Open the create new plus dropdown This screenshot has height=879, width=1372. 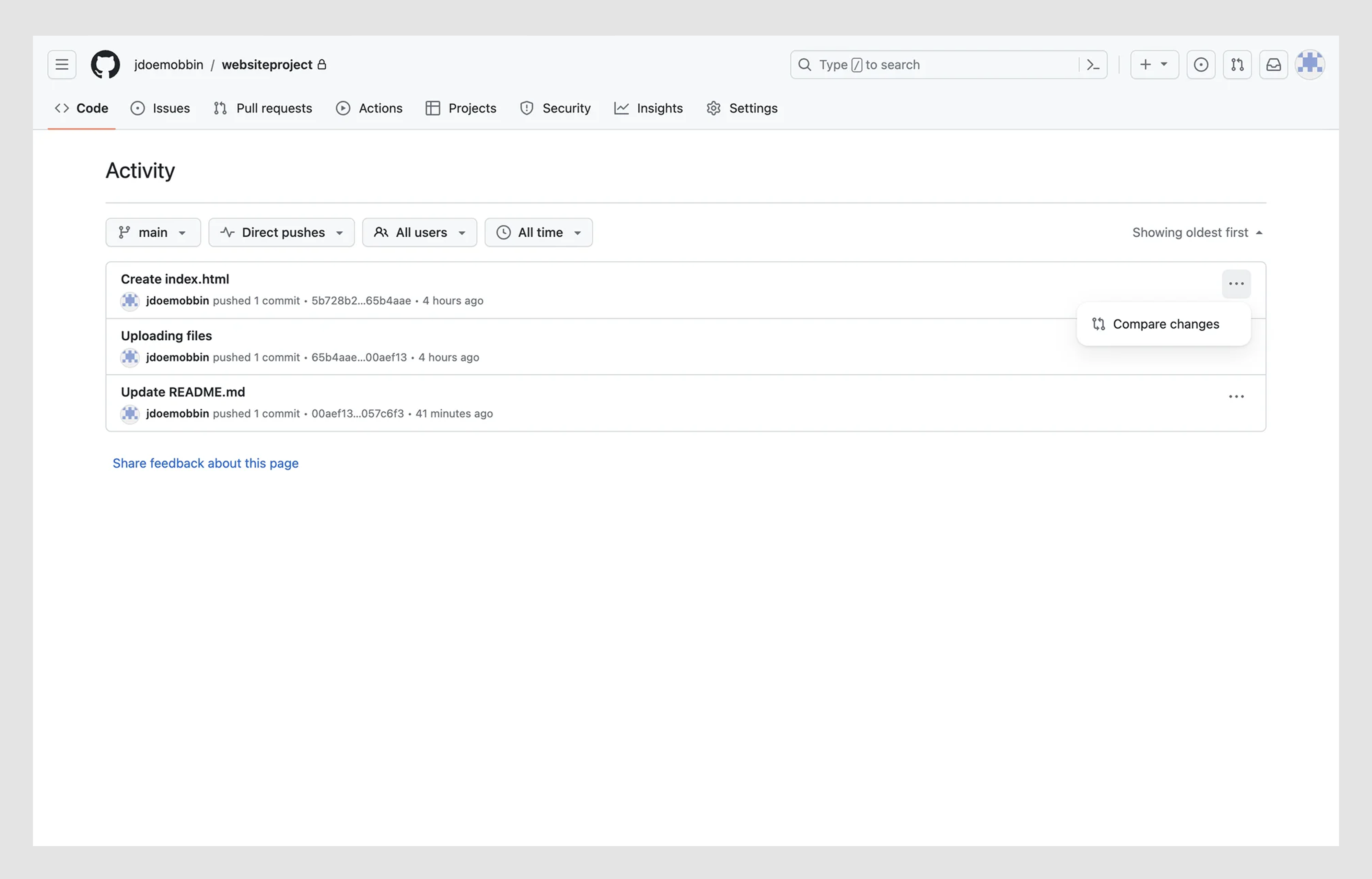click(x=1154, y=65)
